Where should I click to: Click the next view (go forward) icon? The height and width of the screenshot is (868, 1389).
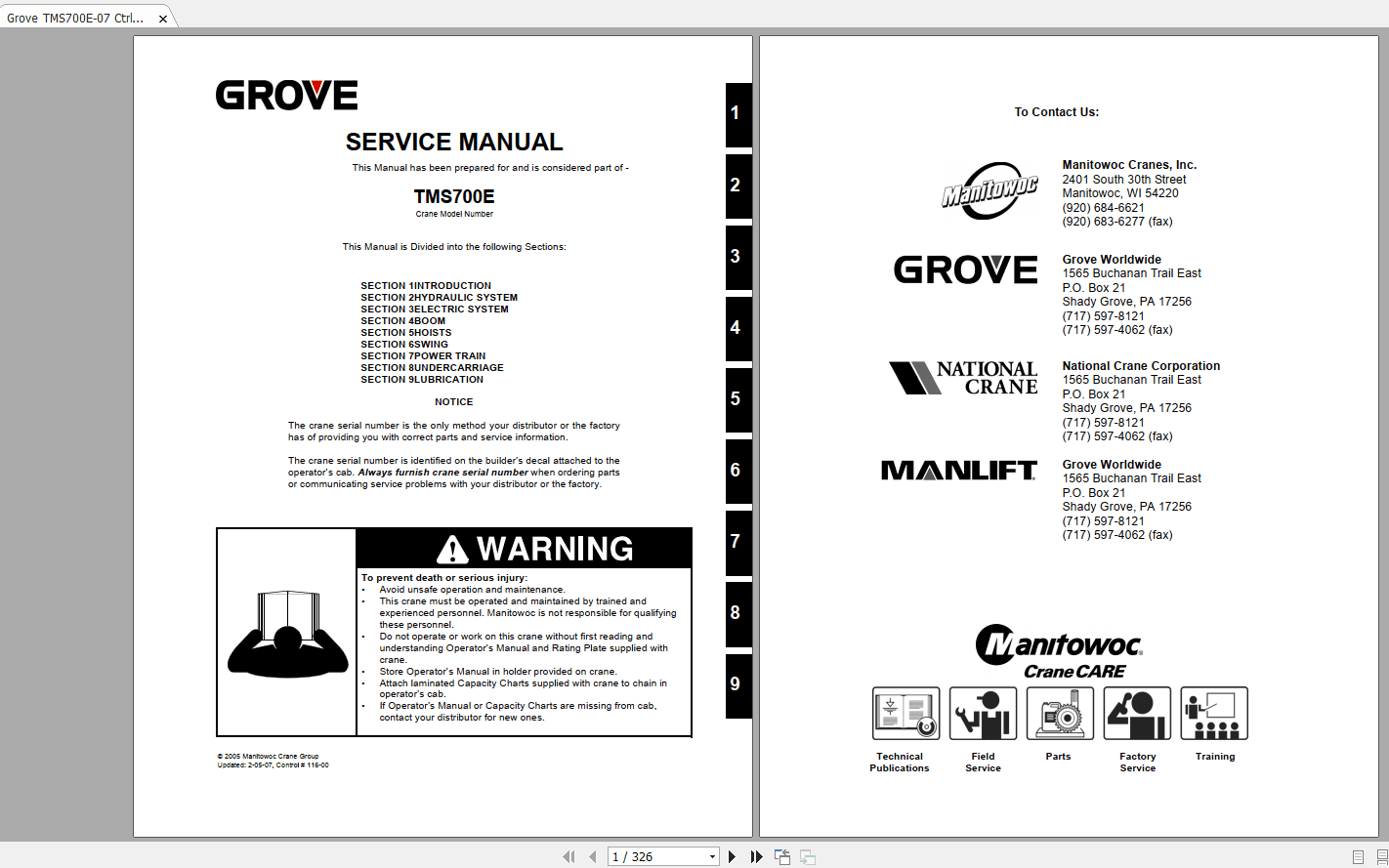807,856
